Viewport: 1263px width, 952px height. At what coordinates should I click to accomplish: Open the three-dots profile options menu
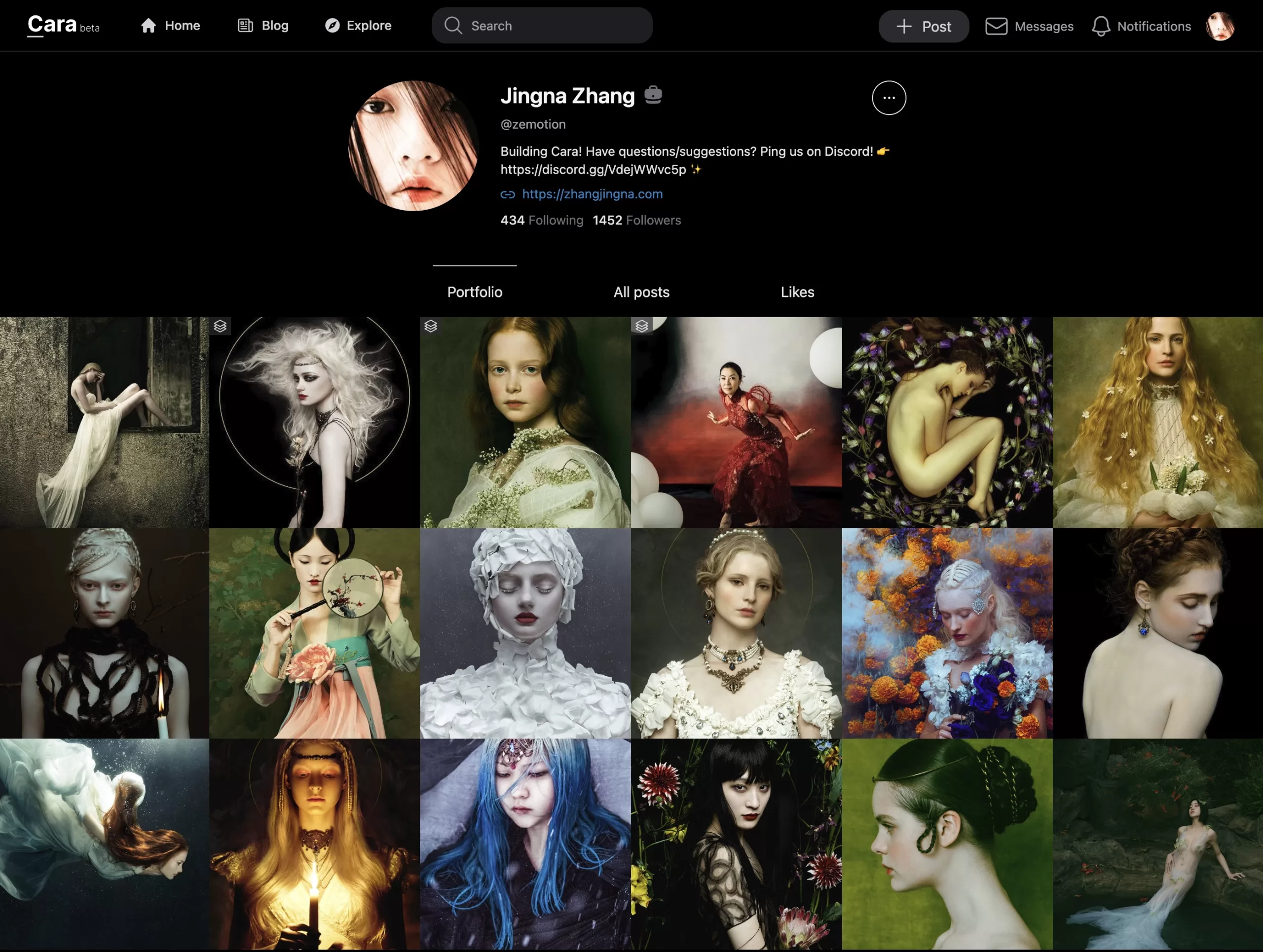[x=889, y=98]
